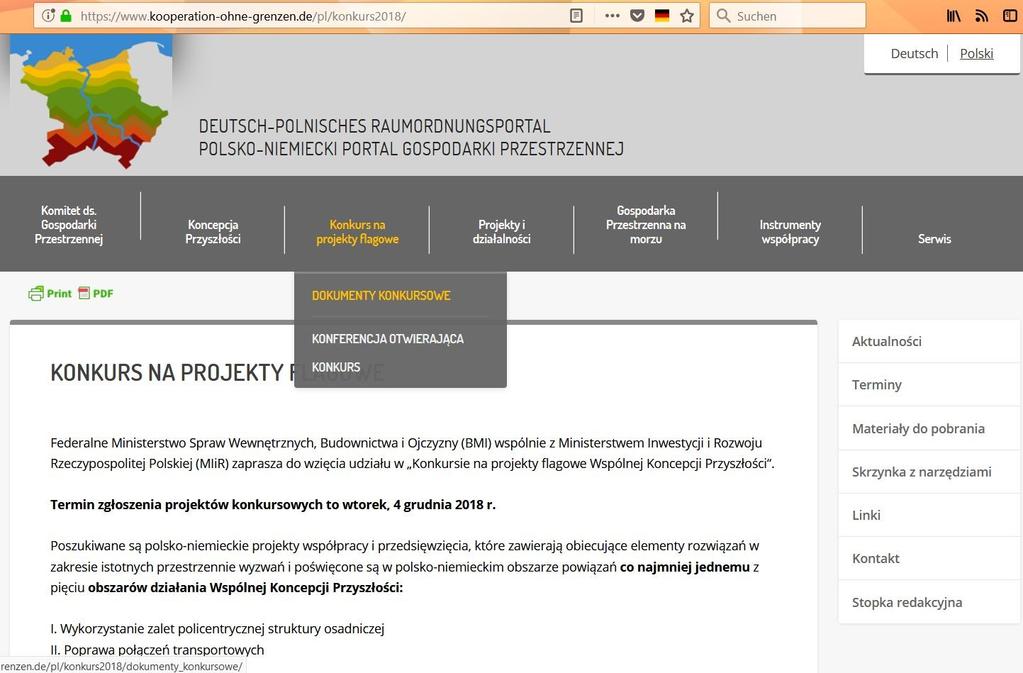Click the site info icon in address bar

(x=48, y=16)
